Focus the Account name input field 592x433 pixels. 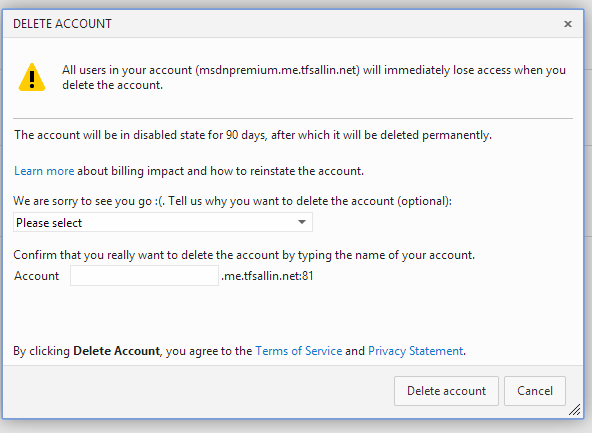pyautogui.click(x=144, y=276)
